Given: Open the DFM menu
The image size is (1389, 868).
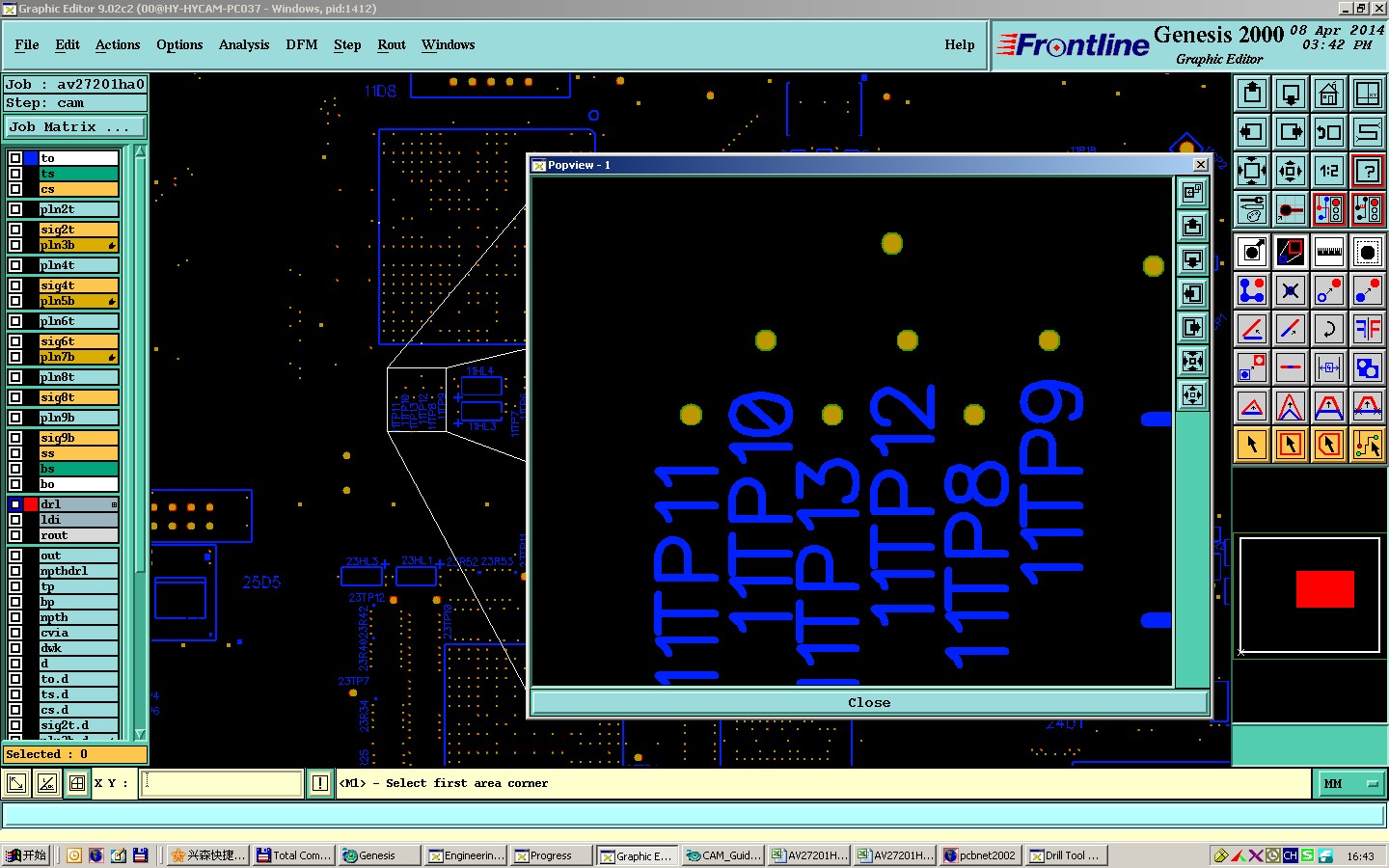Looking at the screenshot, I should (302, 45).
